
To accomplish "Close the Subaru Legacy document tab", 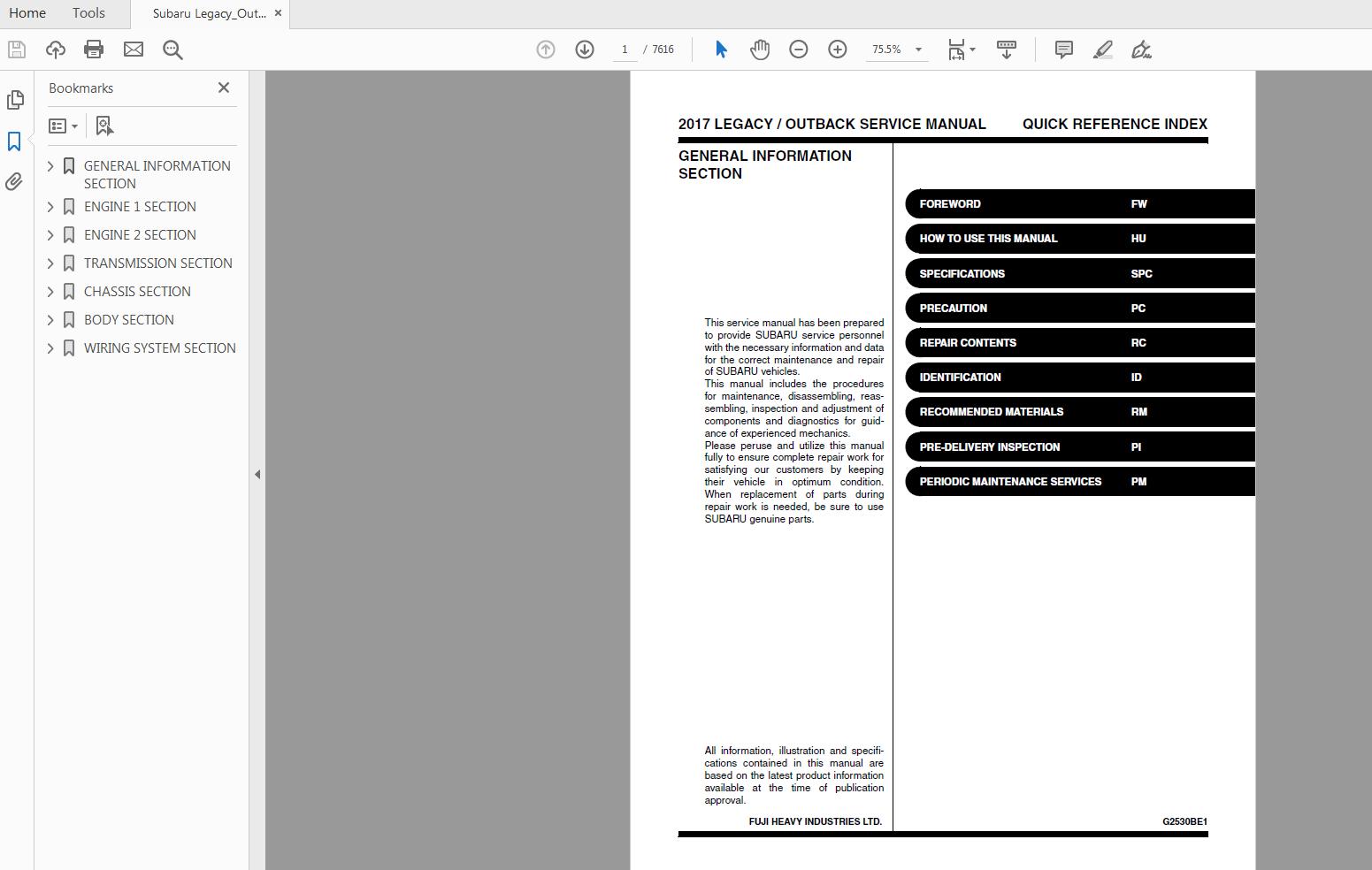I will pyautogui.click(x=279, y=13).
